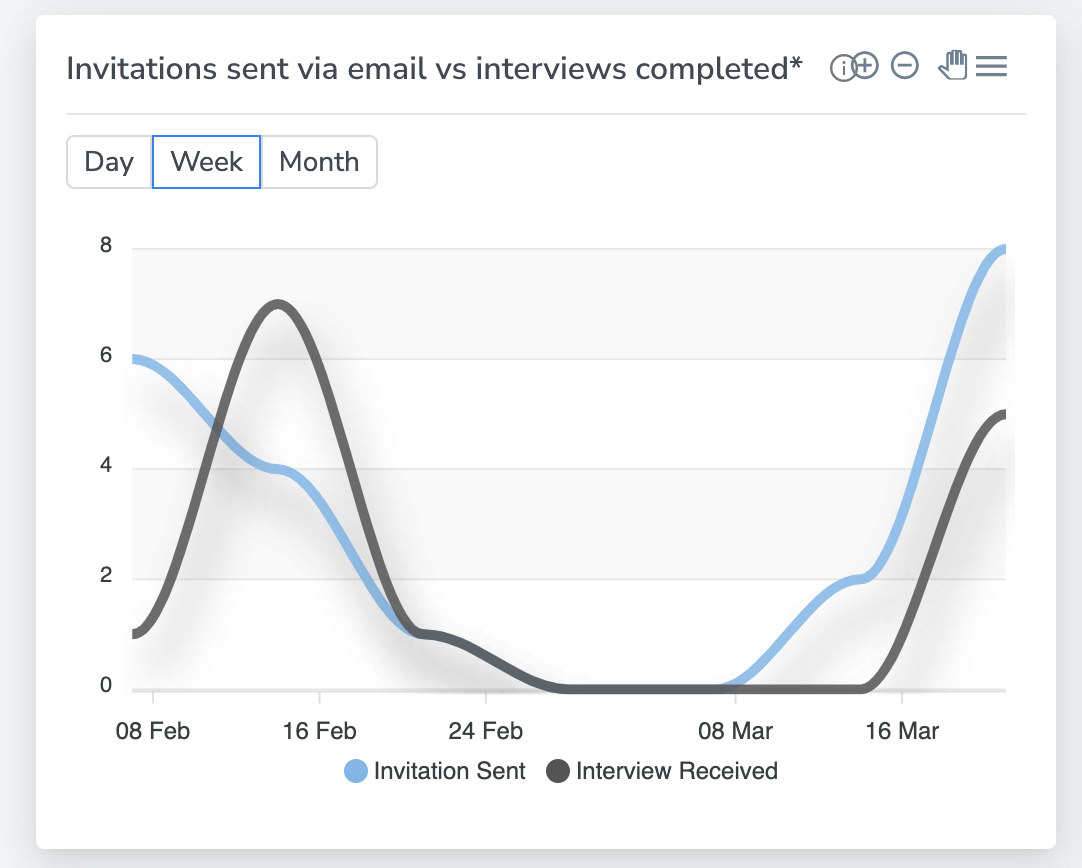Zoom in on the chart
The image size is (1082, 868).
[x=865, y=67]
